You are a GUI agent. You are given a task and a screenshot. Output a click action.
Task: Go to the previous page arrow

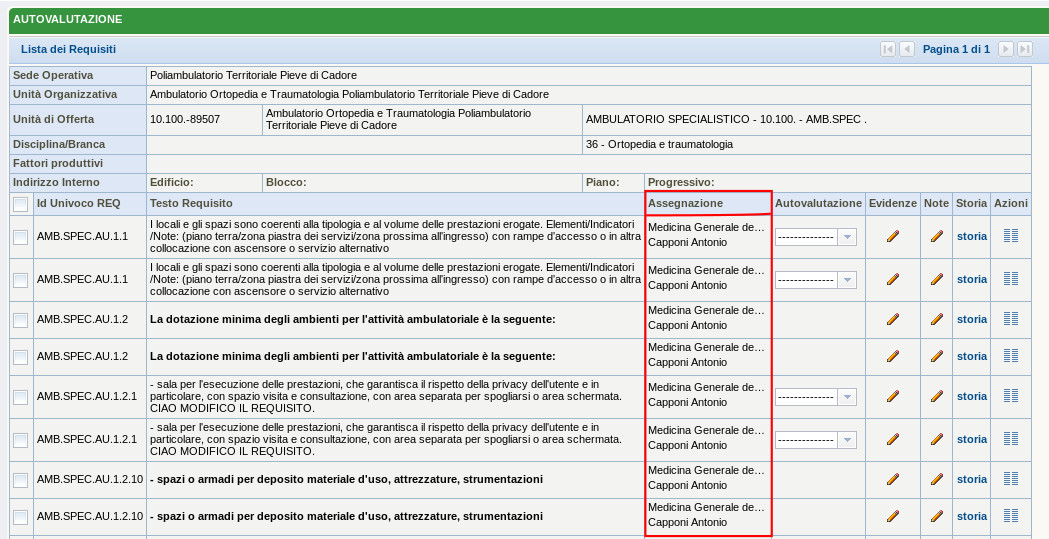pyautogui.click(x=906, y=49)
